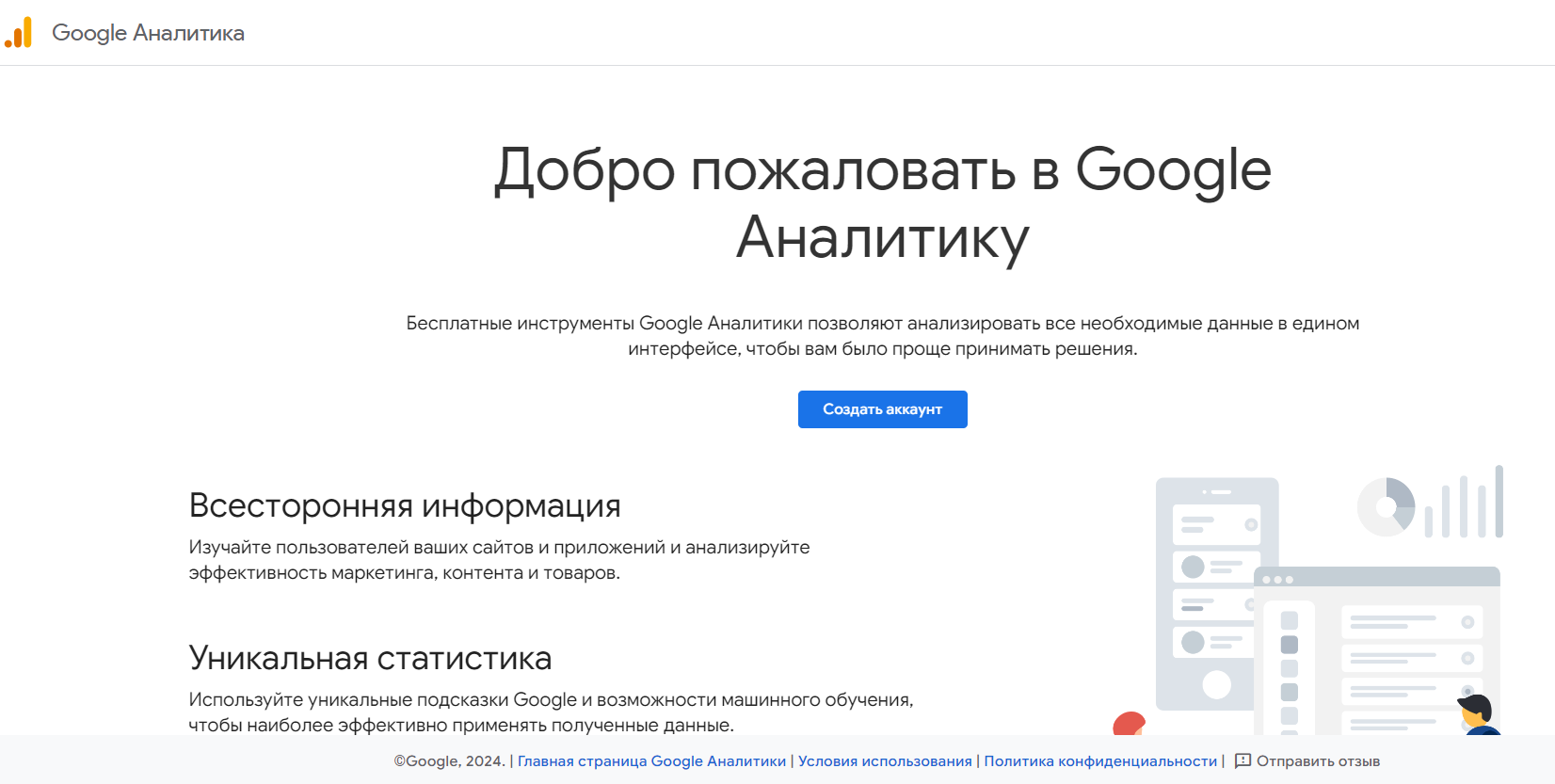This screenshot has height=784, width=1555.
Task: Click the "Отправить отзыв" feedback text
Action: tap(1318, 761)
